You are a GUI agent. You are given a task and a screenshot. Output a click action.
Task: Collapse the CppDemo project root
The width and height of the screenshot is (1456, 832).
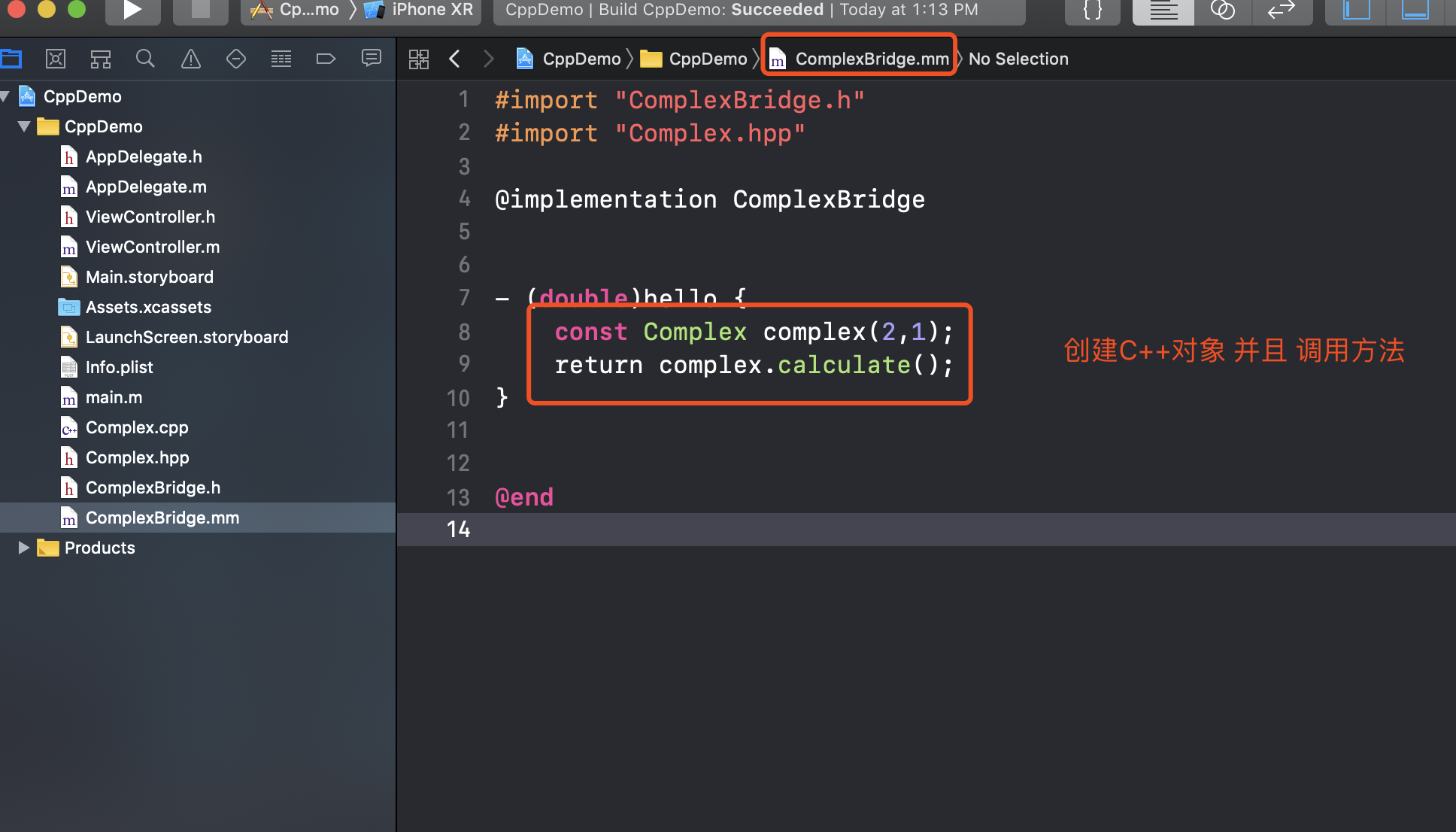click(6, 96)
